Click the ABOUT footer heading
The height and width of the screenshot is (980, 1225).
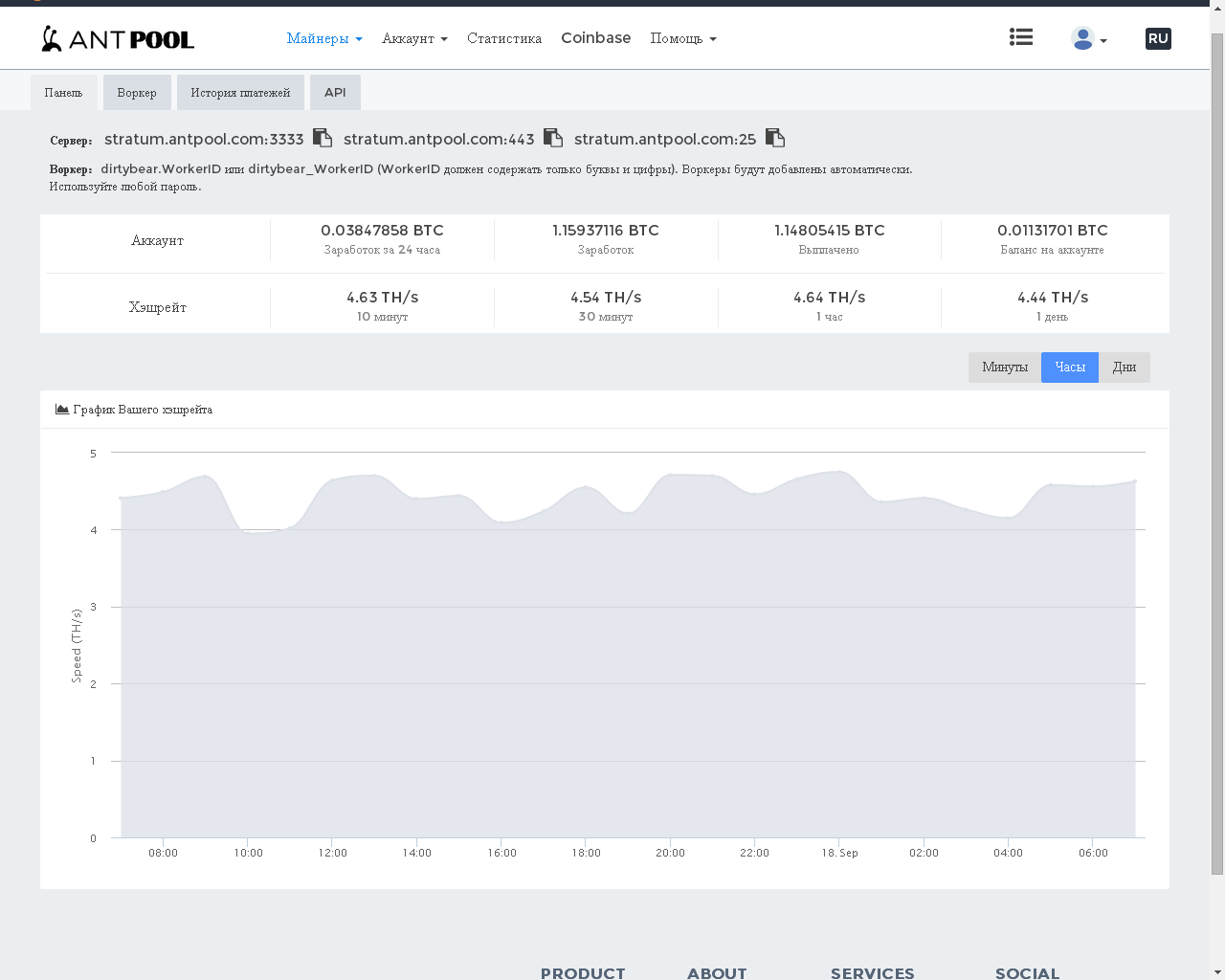pos(717,973)
